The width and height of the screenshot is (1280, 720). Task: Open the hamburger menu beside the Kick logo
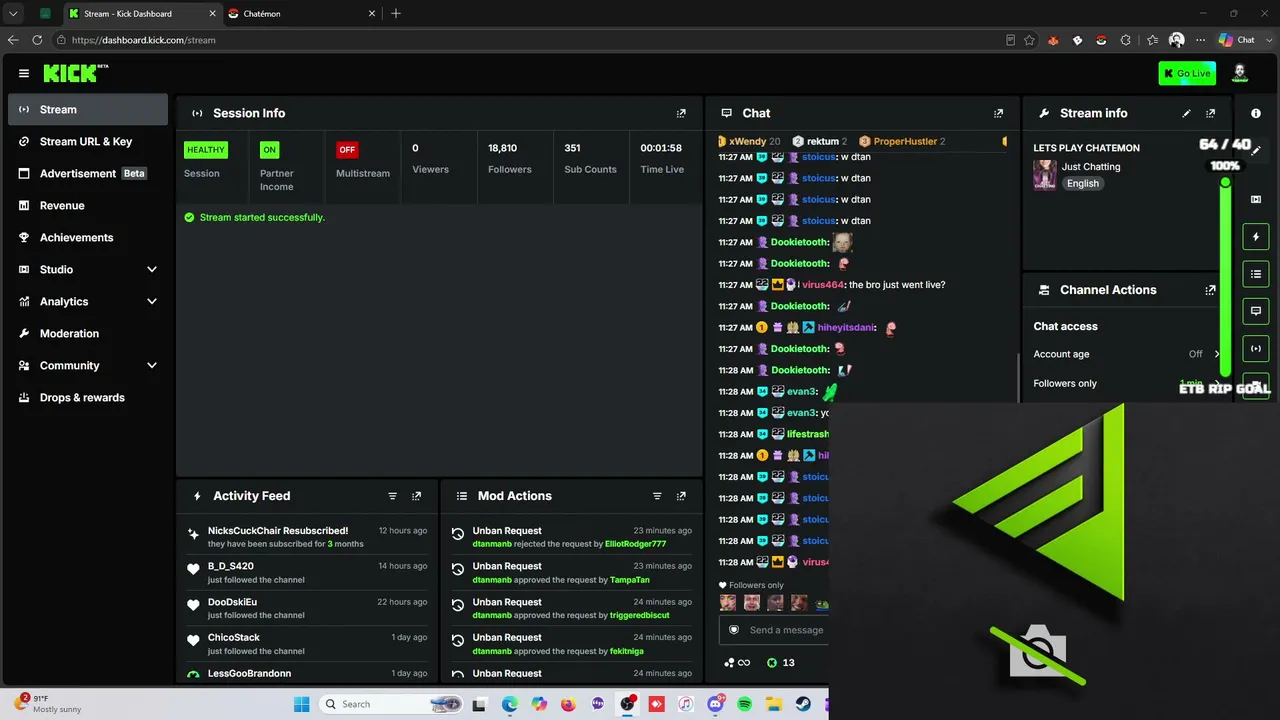pos(24,73)
